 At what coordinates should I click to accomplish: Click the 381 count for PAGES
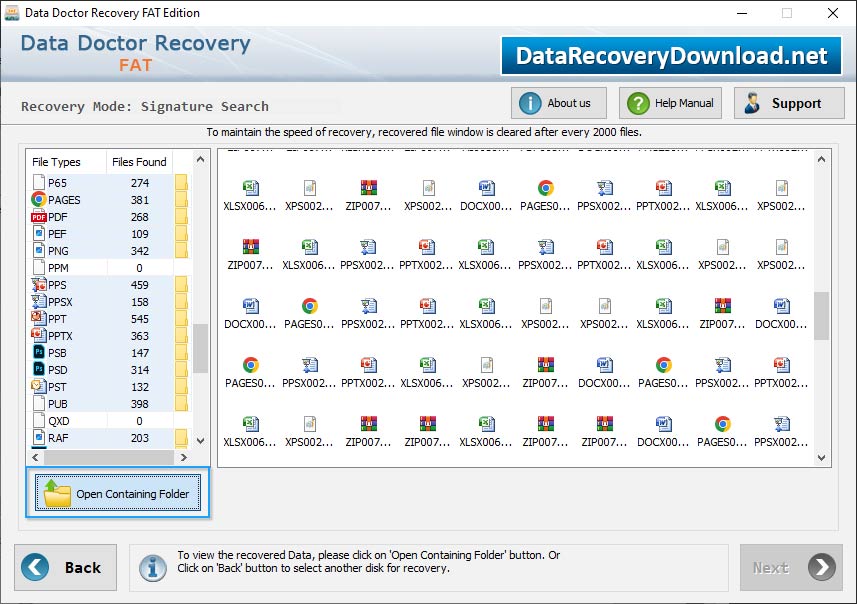(139, 200)
